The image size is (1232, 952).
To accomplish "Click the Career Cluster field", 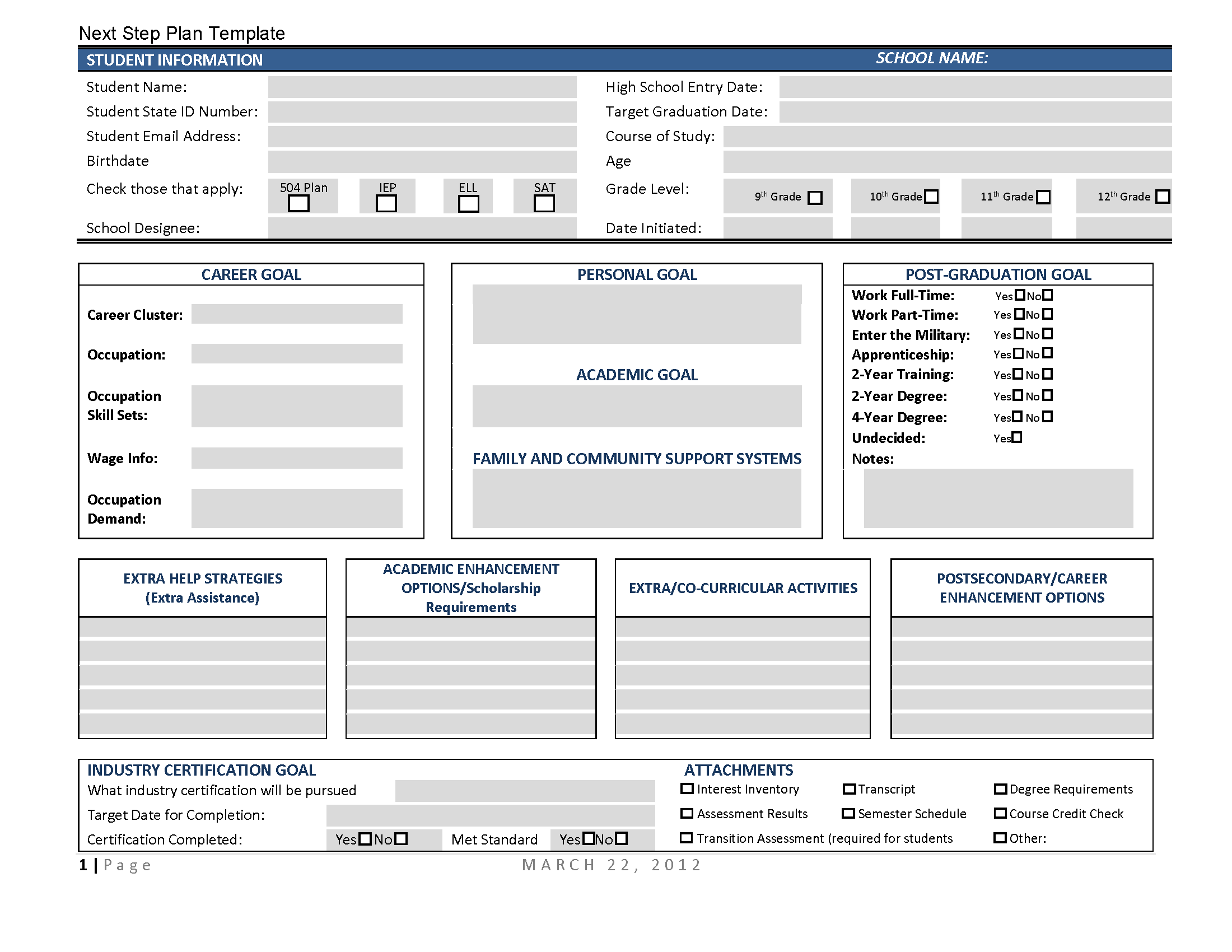I will pos(297,314).
